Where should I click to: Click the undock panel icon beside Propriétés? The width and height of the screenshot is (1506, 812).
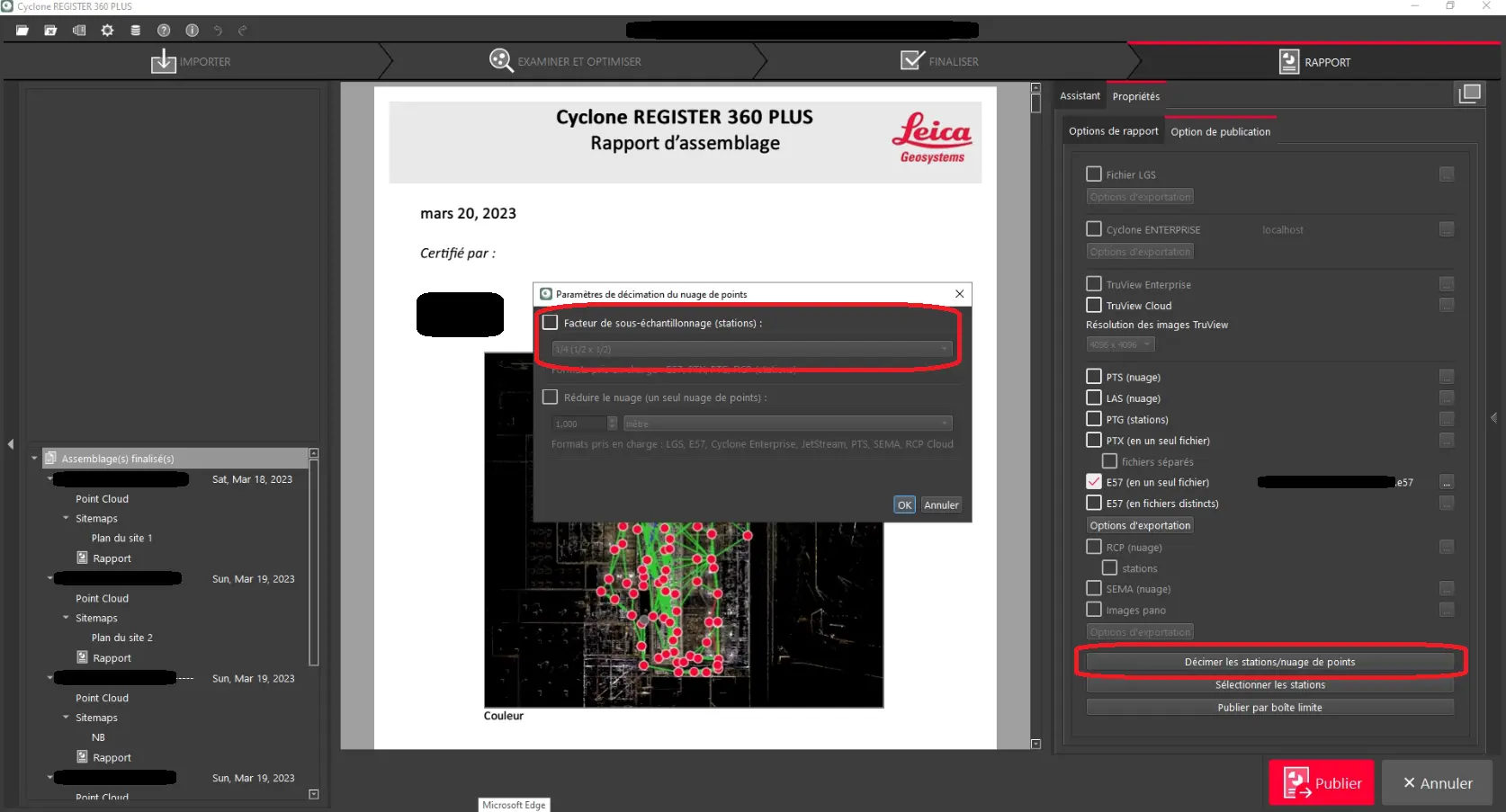click(1469, 94)
